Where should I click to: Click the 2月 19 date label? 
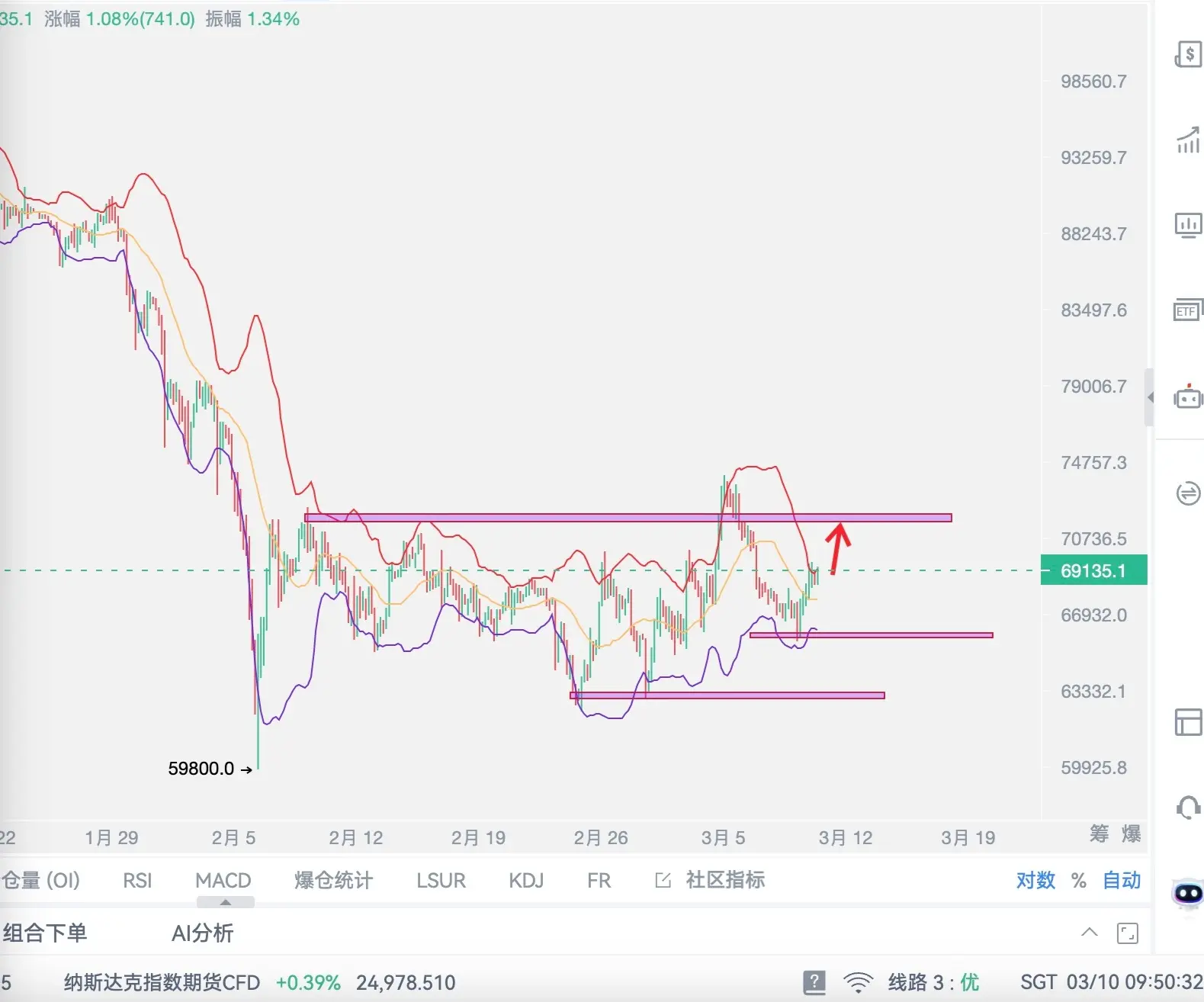pos(479,838)
